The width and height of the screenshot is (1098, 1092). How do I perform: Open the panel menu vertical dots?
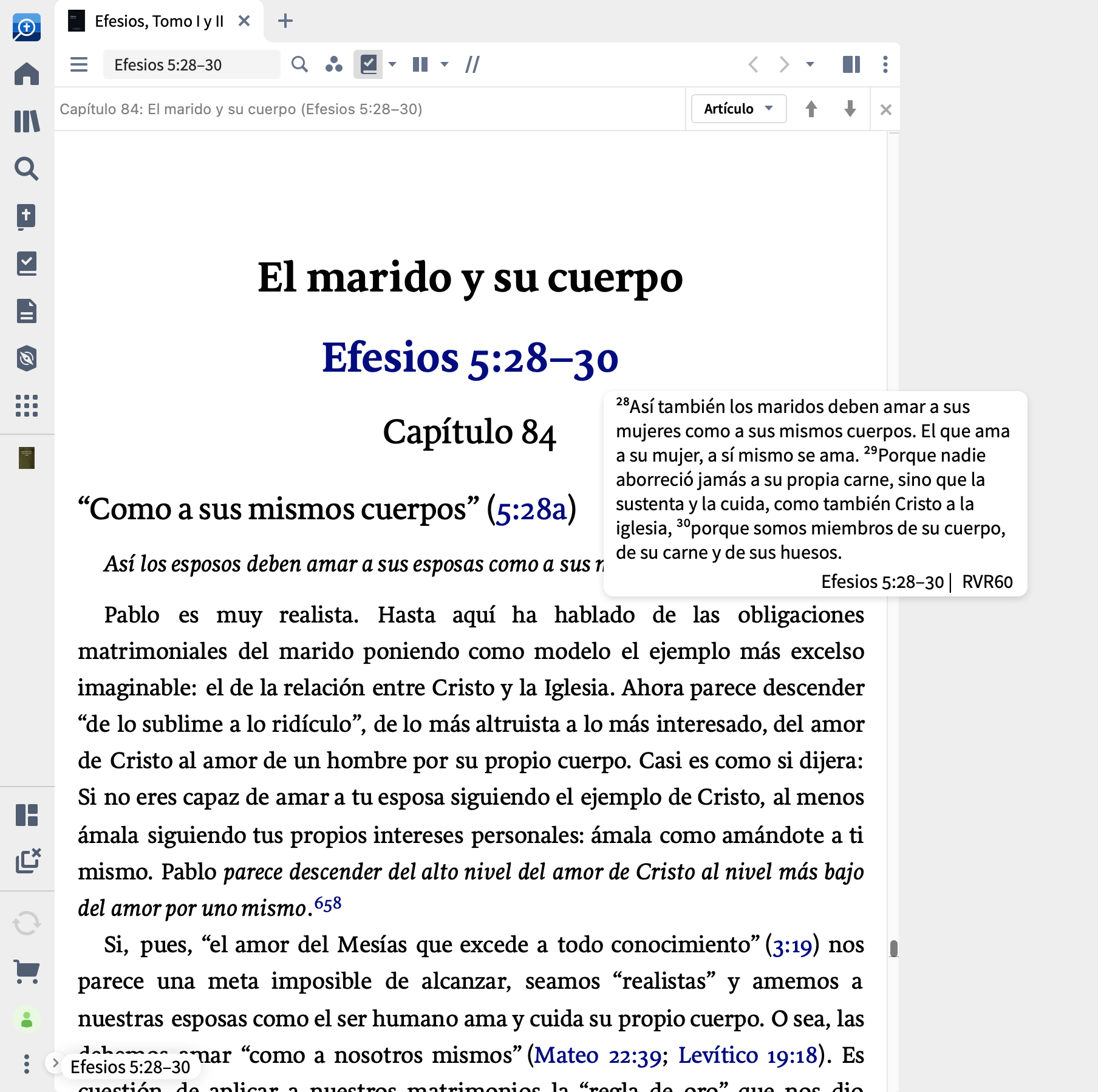point(885,64)
